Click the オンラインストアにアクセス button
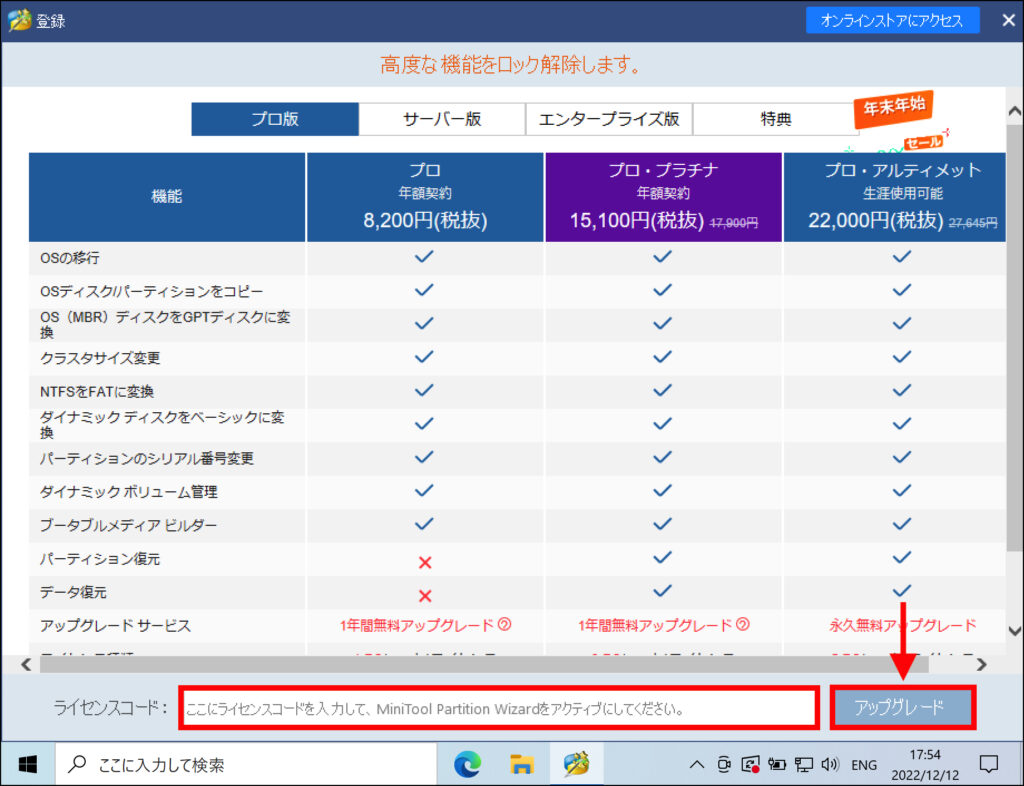1024x786 pixels. (x=892, y=20)
